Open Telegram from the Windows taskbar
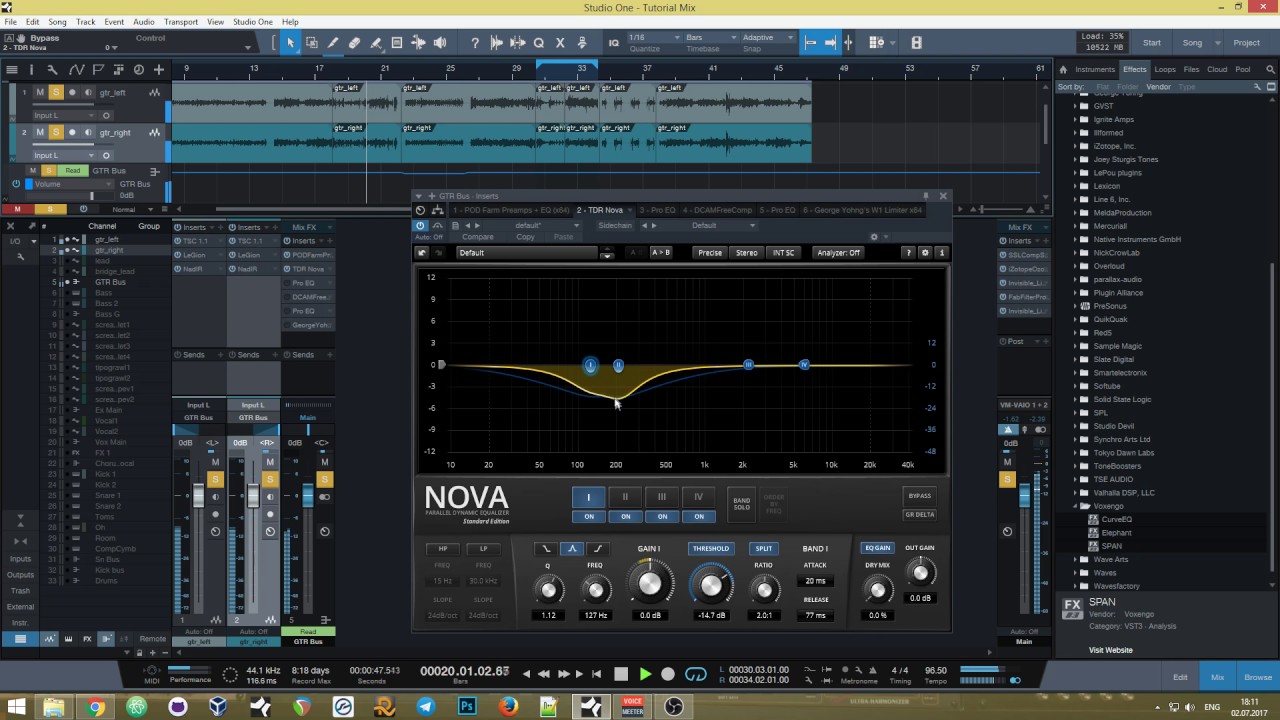Screen dimensions: 1280x720 point(426,706)
